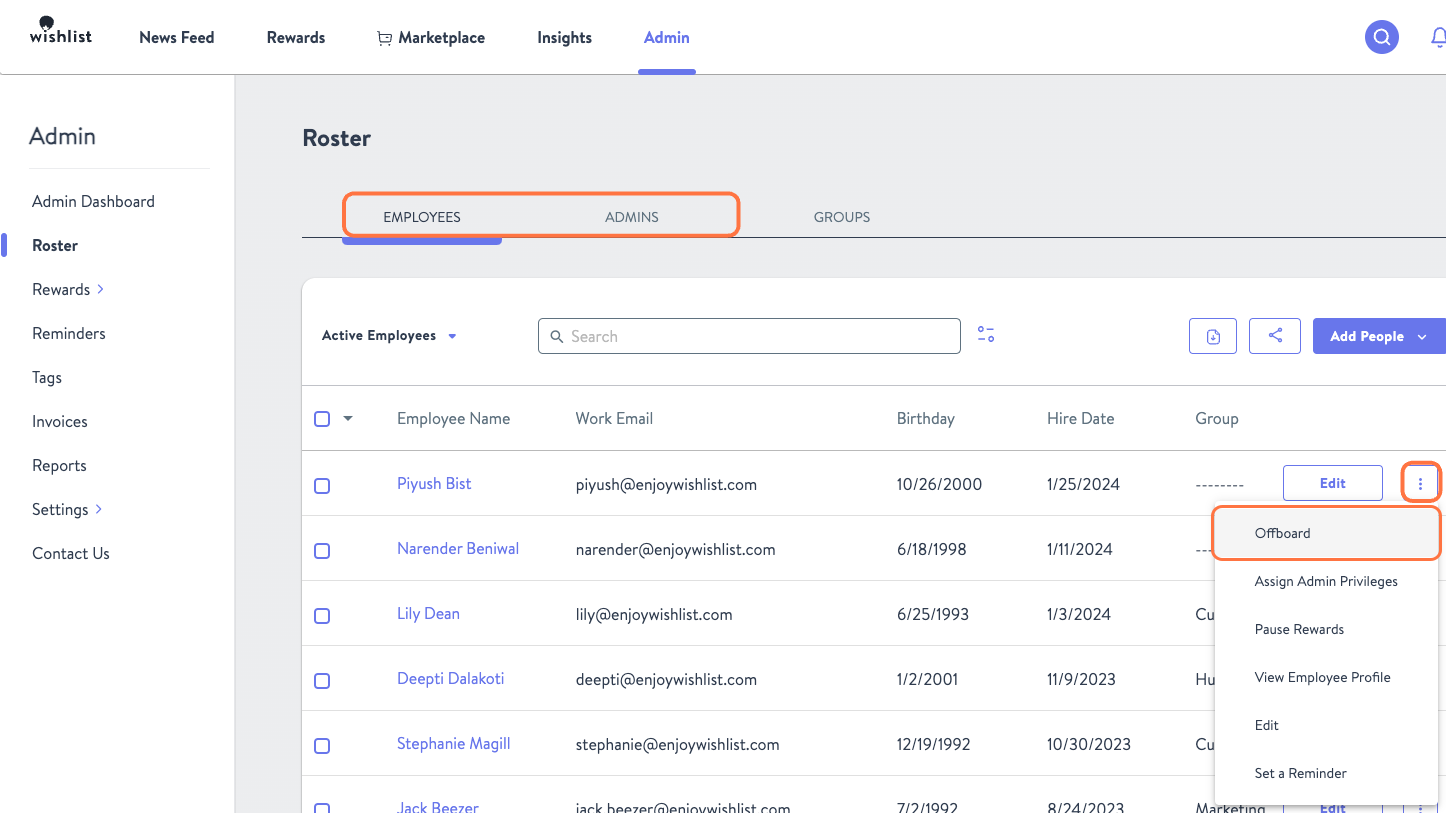Open Admin Dashboard in sidebar

coord(93,201)
